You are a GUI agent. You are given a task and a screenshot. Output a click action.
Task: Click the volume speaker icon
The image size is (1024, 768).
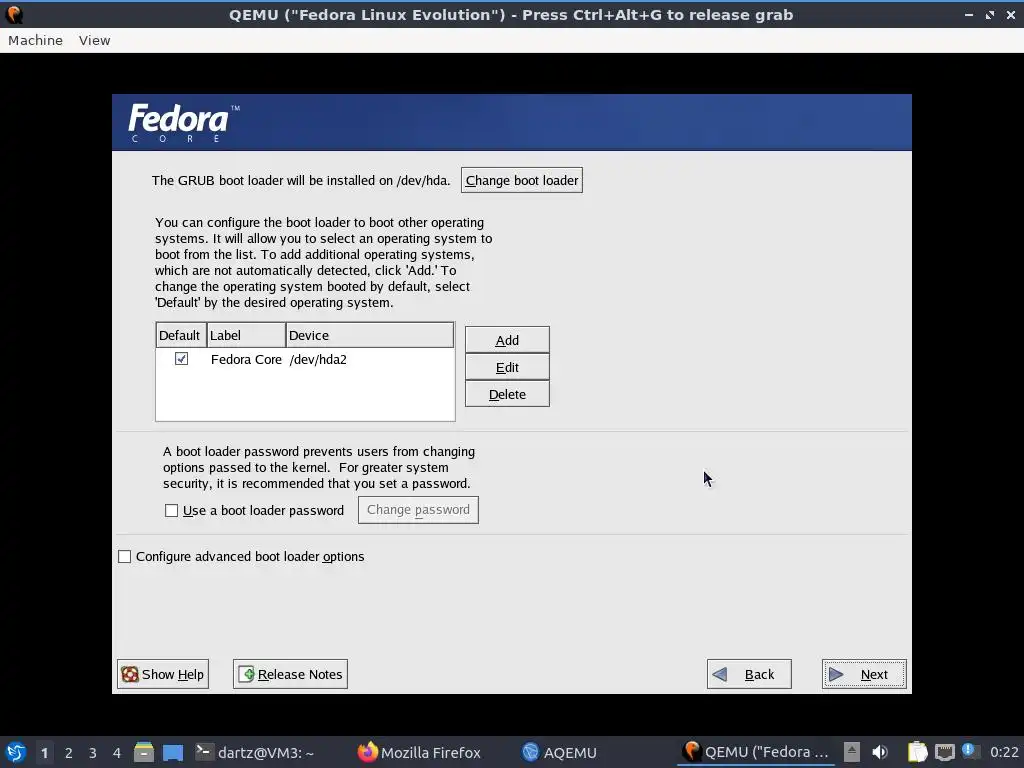[880, 752]
